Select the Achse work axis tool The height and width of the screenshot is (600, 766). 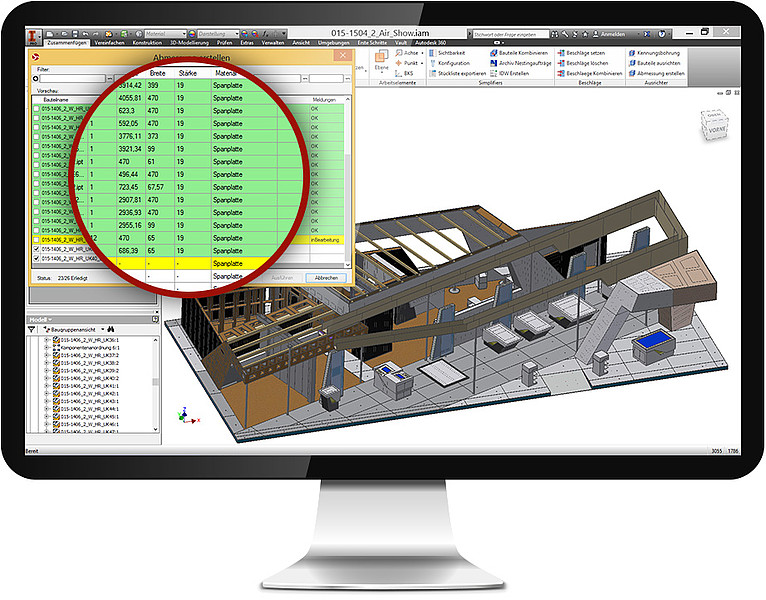[407, 53]
